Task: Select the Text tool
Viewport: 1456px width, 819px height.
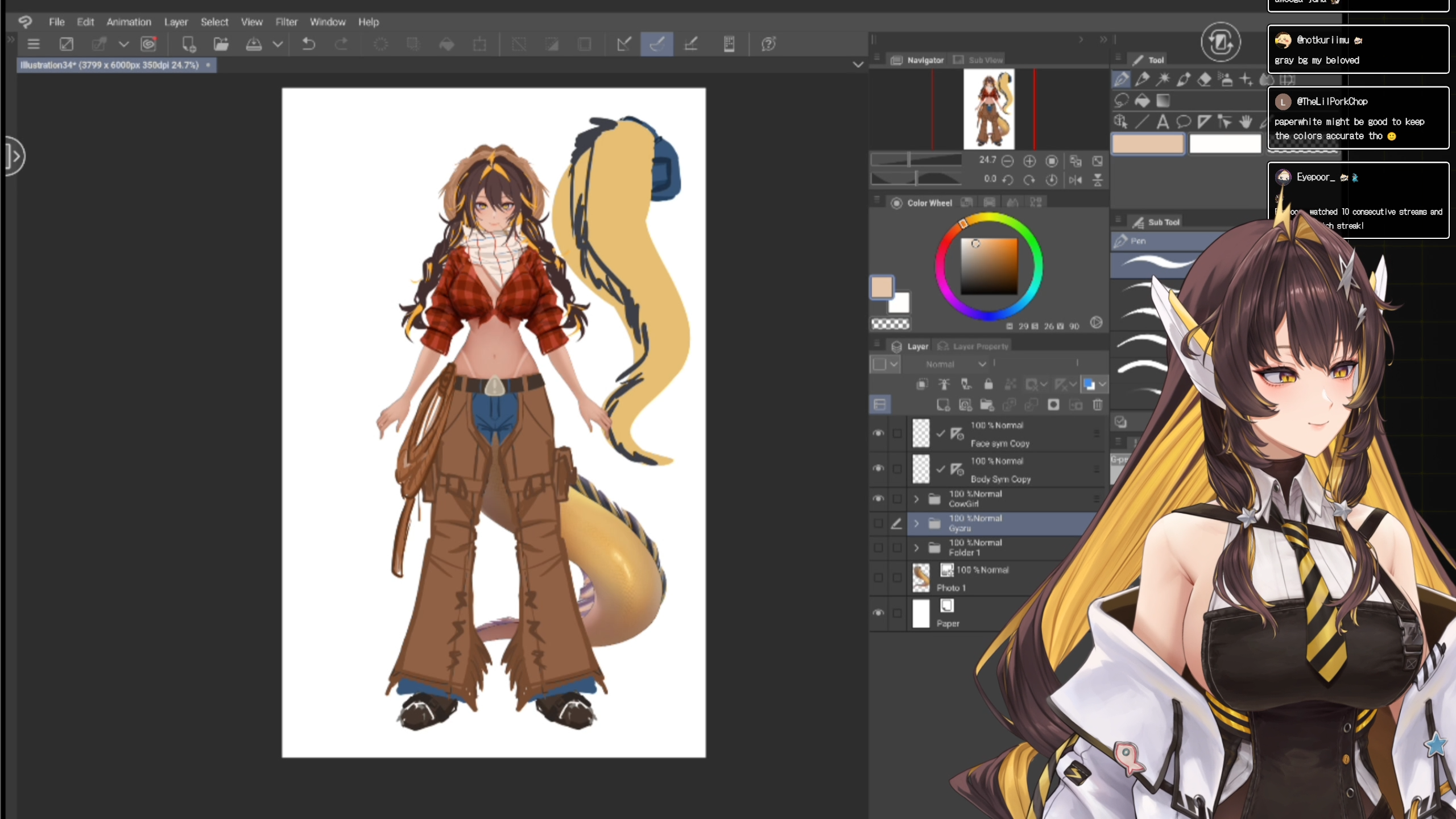Action: point(1163,122)
